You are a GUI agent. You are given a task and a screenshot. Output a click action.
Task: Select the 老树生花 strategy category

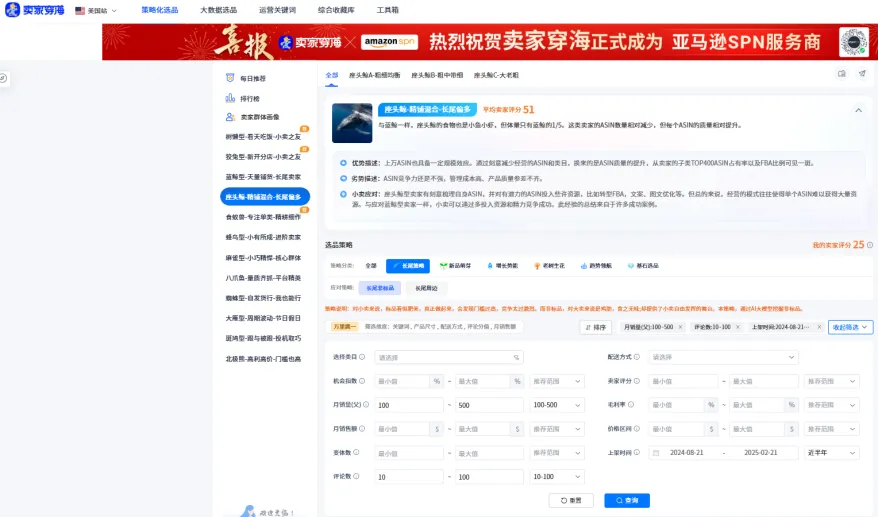[549, 266]
